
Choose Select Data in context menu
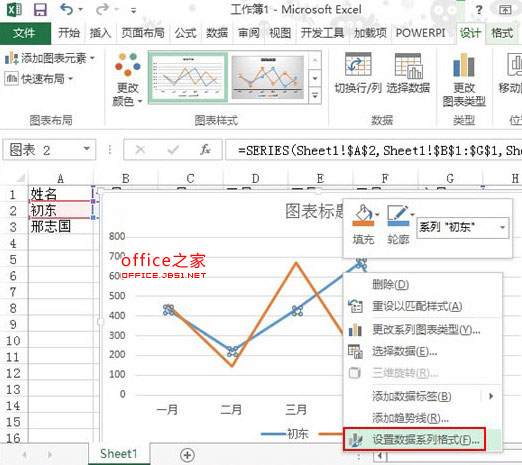point(423,351)
